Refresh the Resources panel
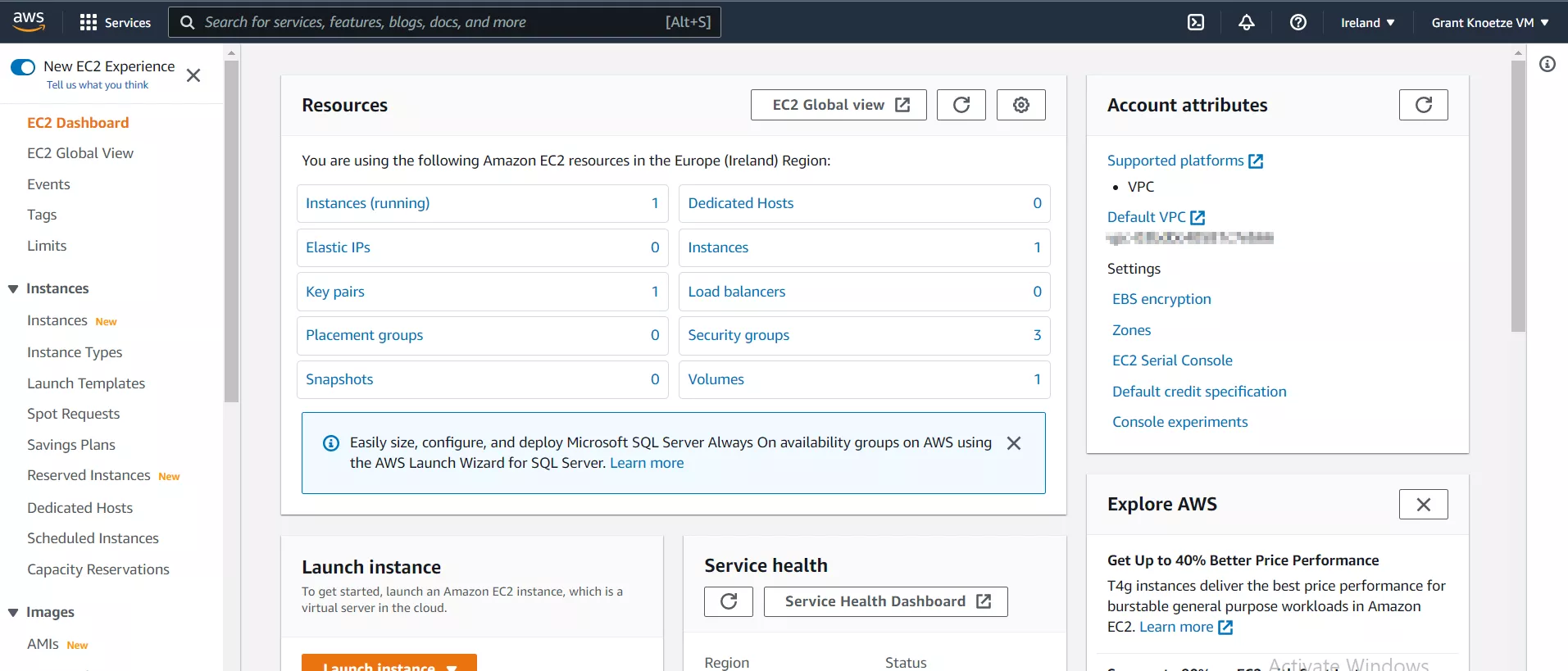Image resolution: width=1568 pixels, height=671 pixels. pyautogui.click(x=961, y=105)
